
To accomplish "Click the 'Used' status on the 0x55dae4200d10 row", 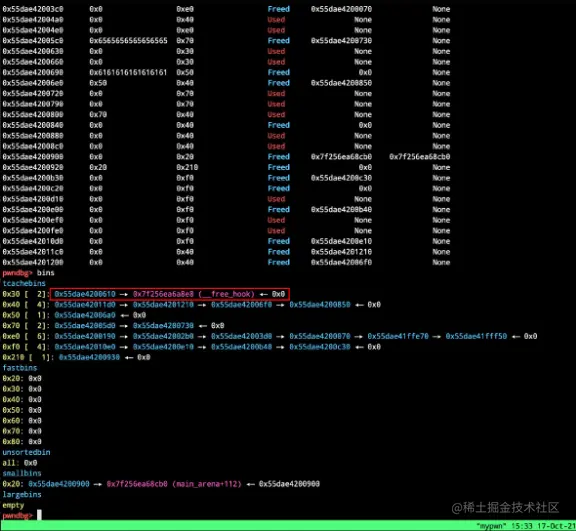I will coord(276,199).
